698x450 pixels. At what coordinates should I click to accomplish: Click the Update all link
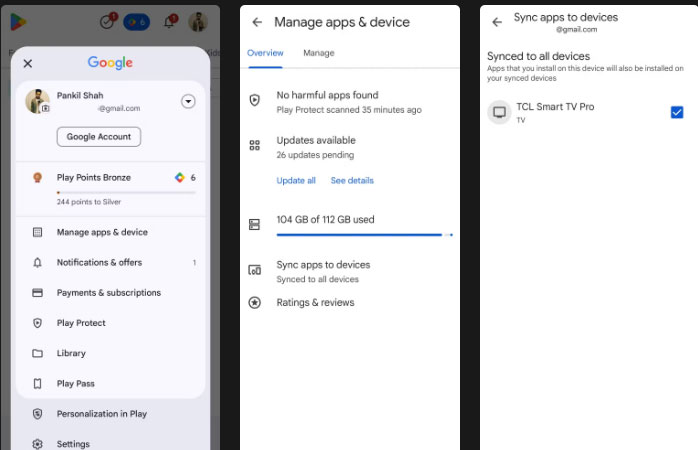[296, 181]
